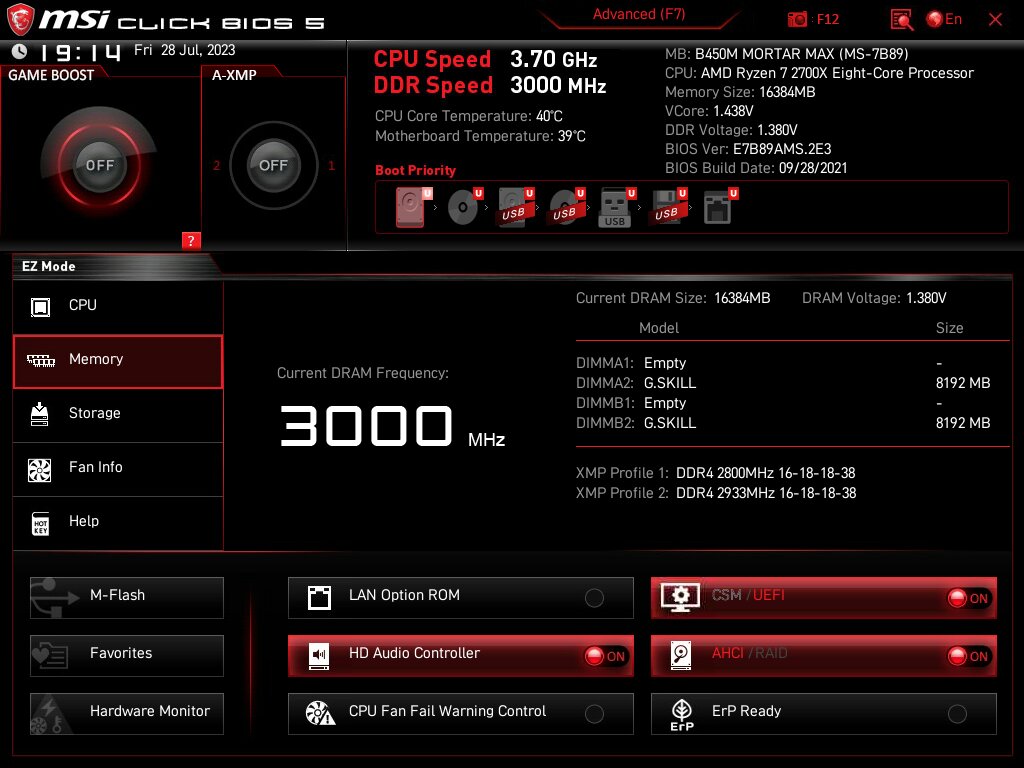
Task: Switch to Advanced (F7) mode
Action: tap(639, 15)
